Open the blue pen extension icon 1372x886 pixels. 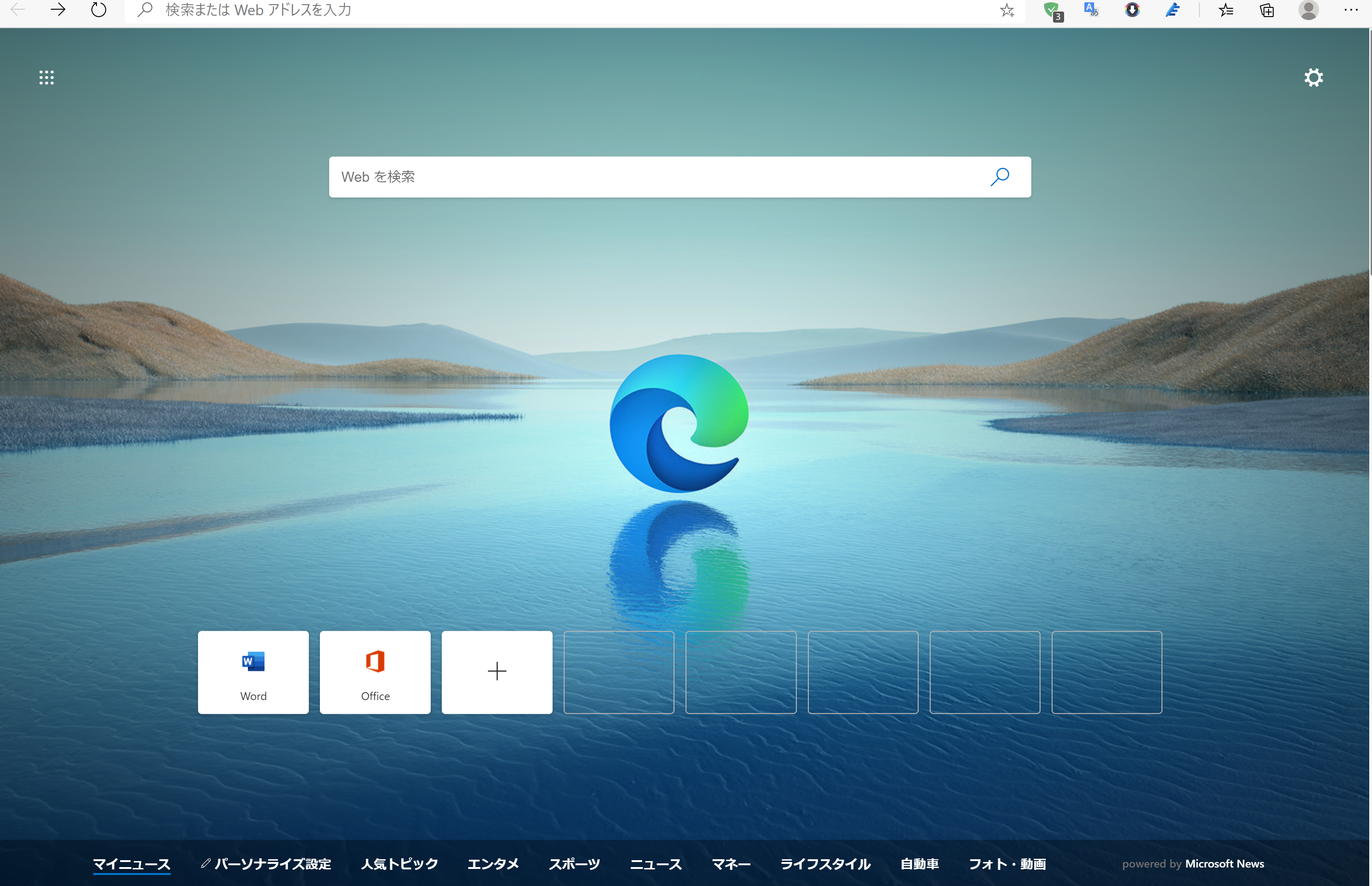(1173, 10)
